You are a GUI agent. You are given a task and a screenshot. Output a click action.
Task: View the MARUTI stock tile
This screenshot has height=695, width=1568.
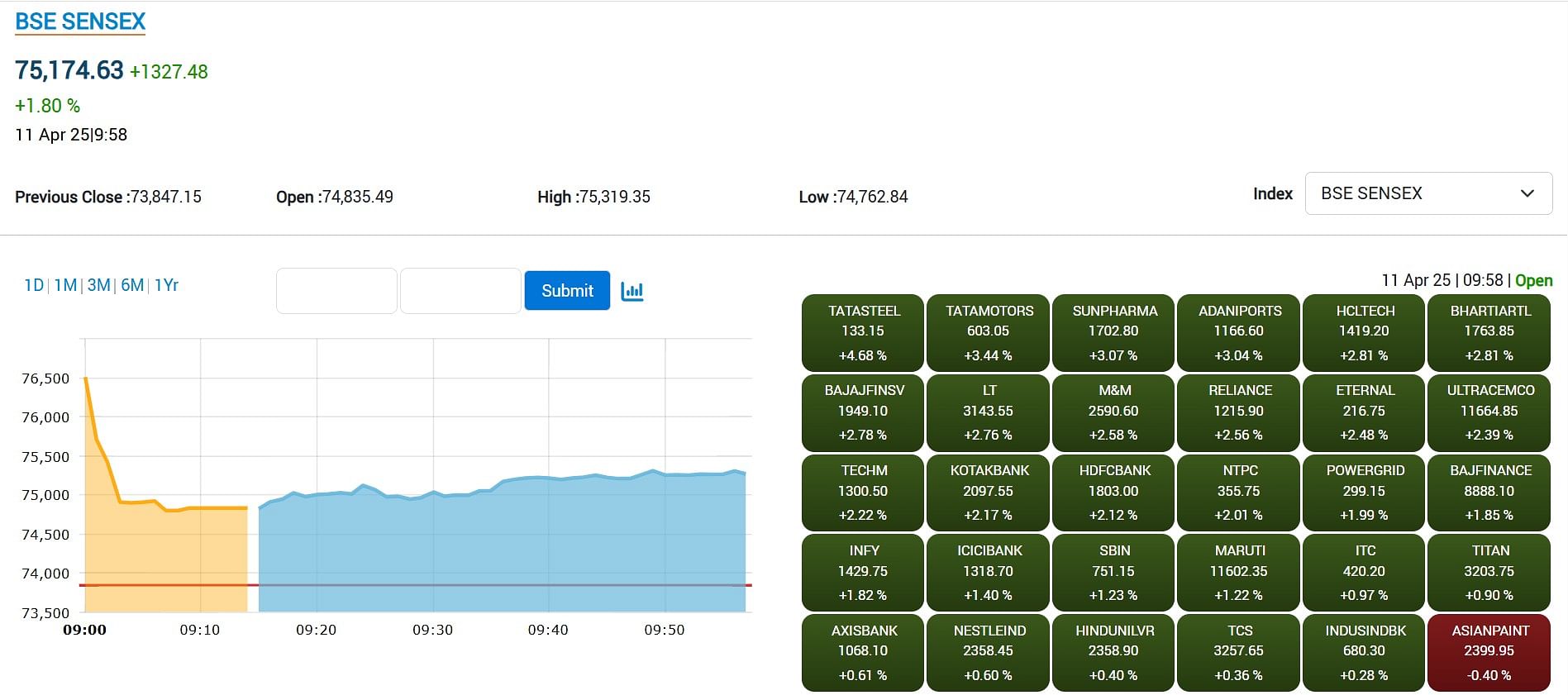point(1239,573)
